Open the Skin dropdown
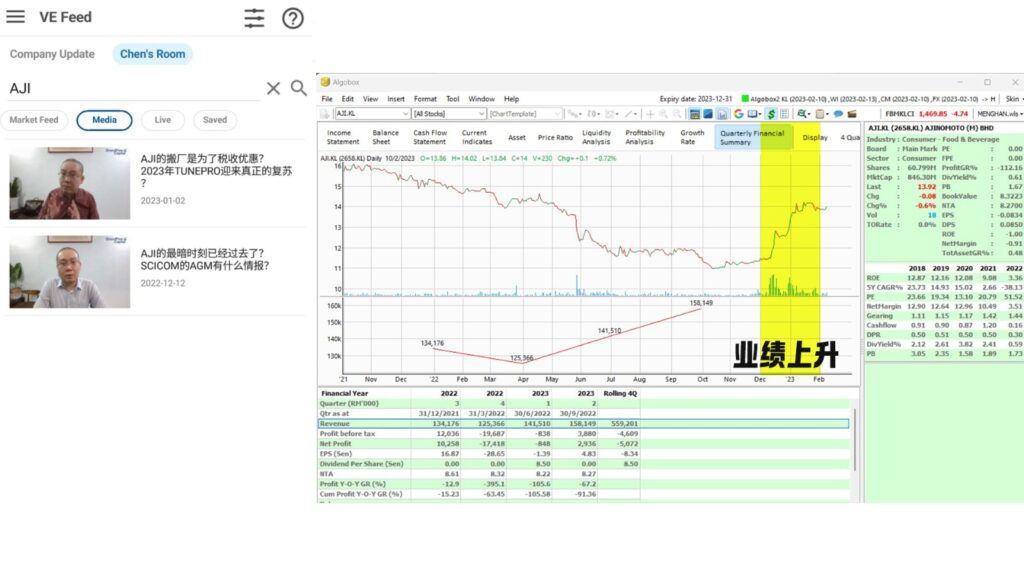This screenshot has width=1024, height=576. pyautogui.click(x=1014, y=99)
